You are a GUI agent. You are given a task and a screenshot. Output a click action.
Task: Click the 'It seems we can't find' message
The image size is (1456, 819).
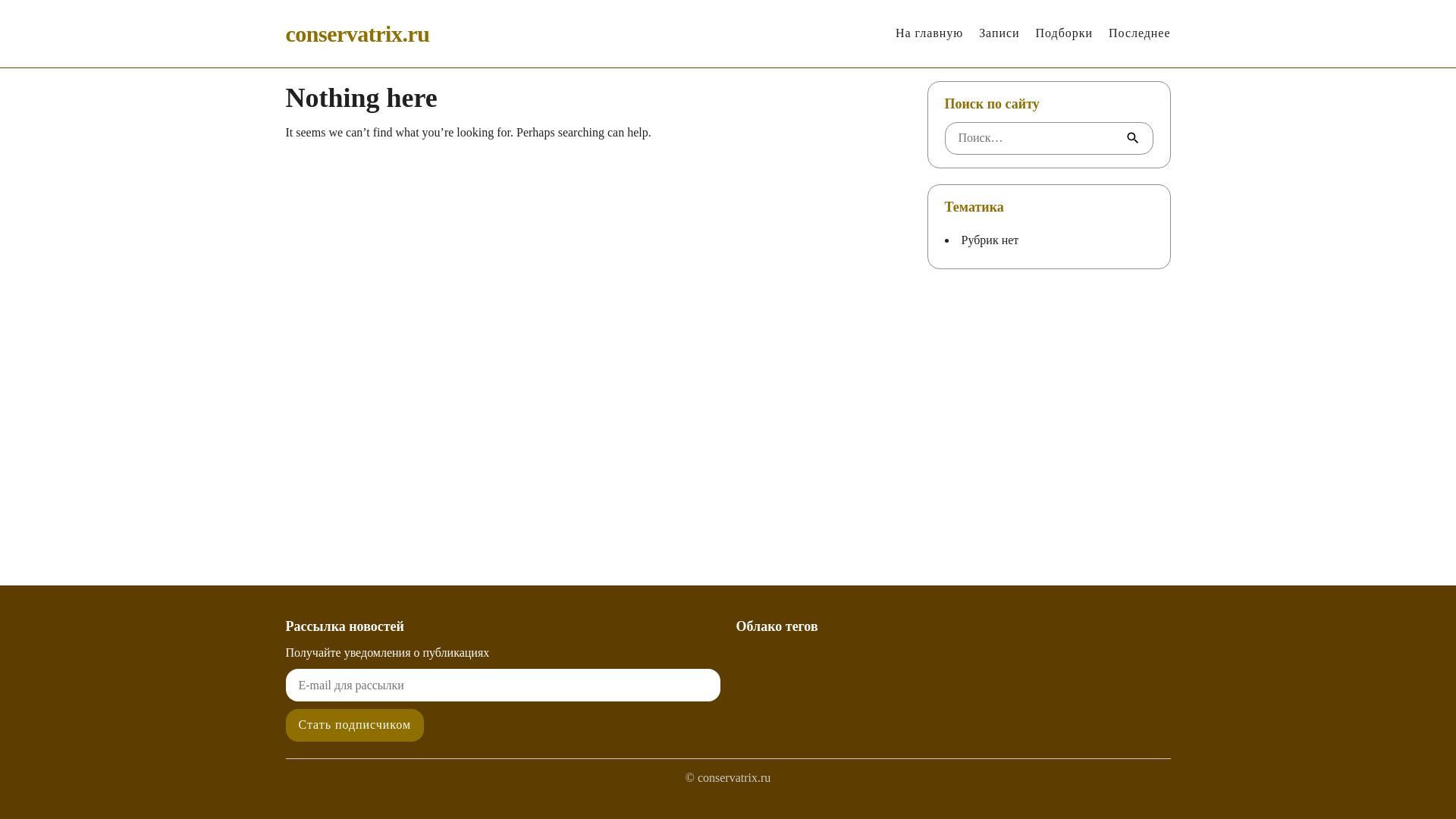tap(468, 133)
